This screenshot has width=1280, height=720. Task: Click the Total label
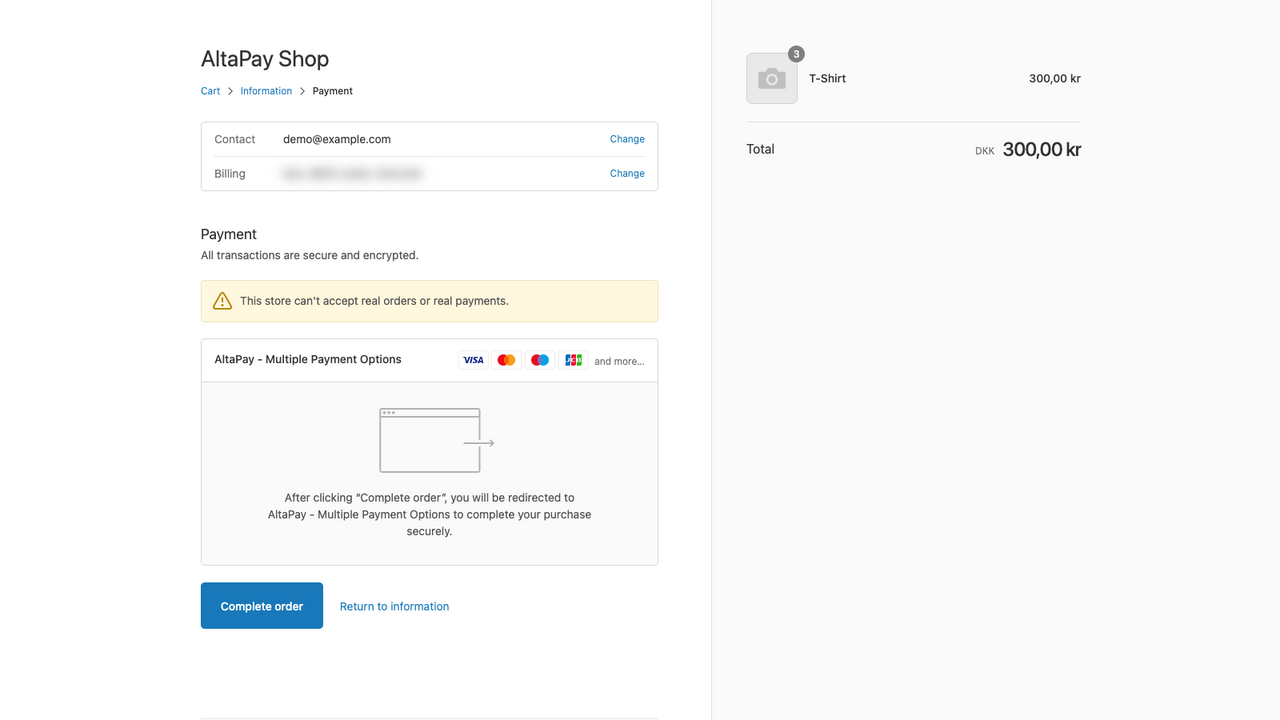760,149
